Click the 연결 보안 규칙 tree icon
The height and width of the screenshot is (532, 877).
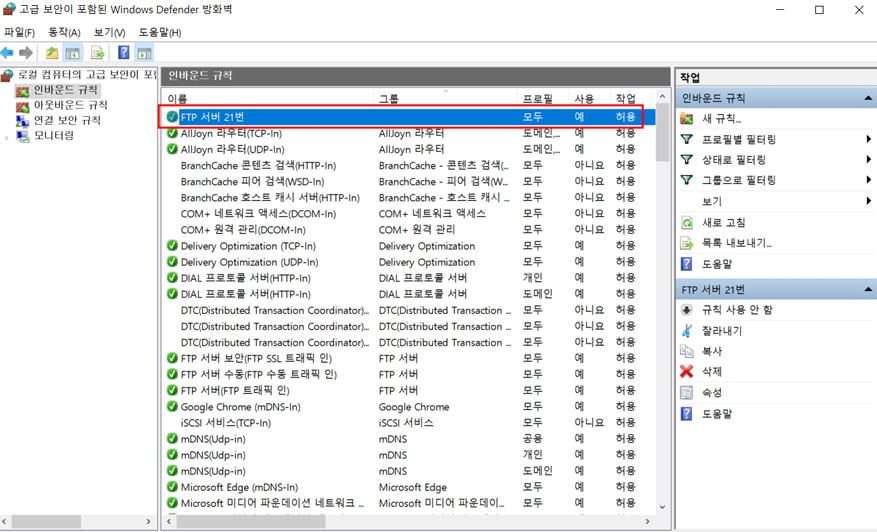tap(22, 121)
